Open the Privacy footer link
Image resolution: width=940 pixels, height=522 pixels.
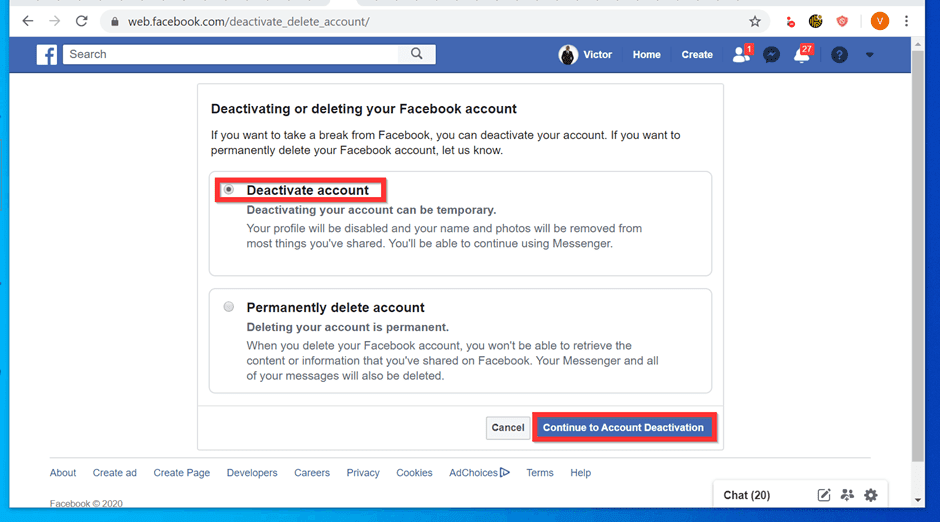(x=363, y=473)
